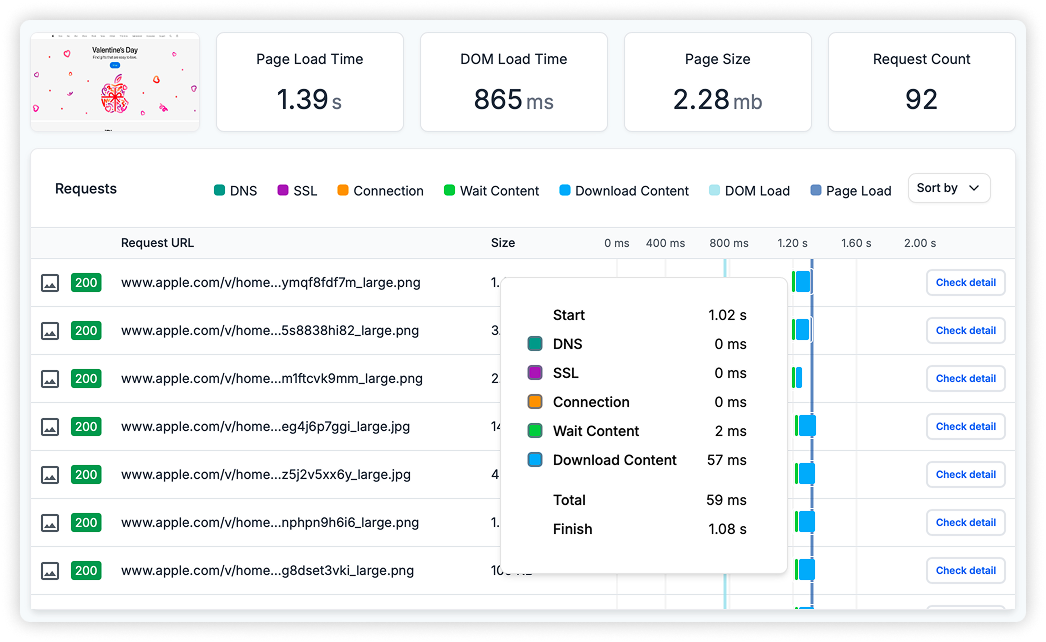
Task: Click the download bar for m1ftcvk9mm row
Action: [x=798, y=379]
